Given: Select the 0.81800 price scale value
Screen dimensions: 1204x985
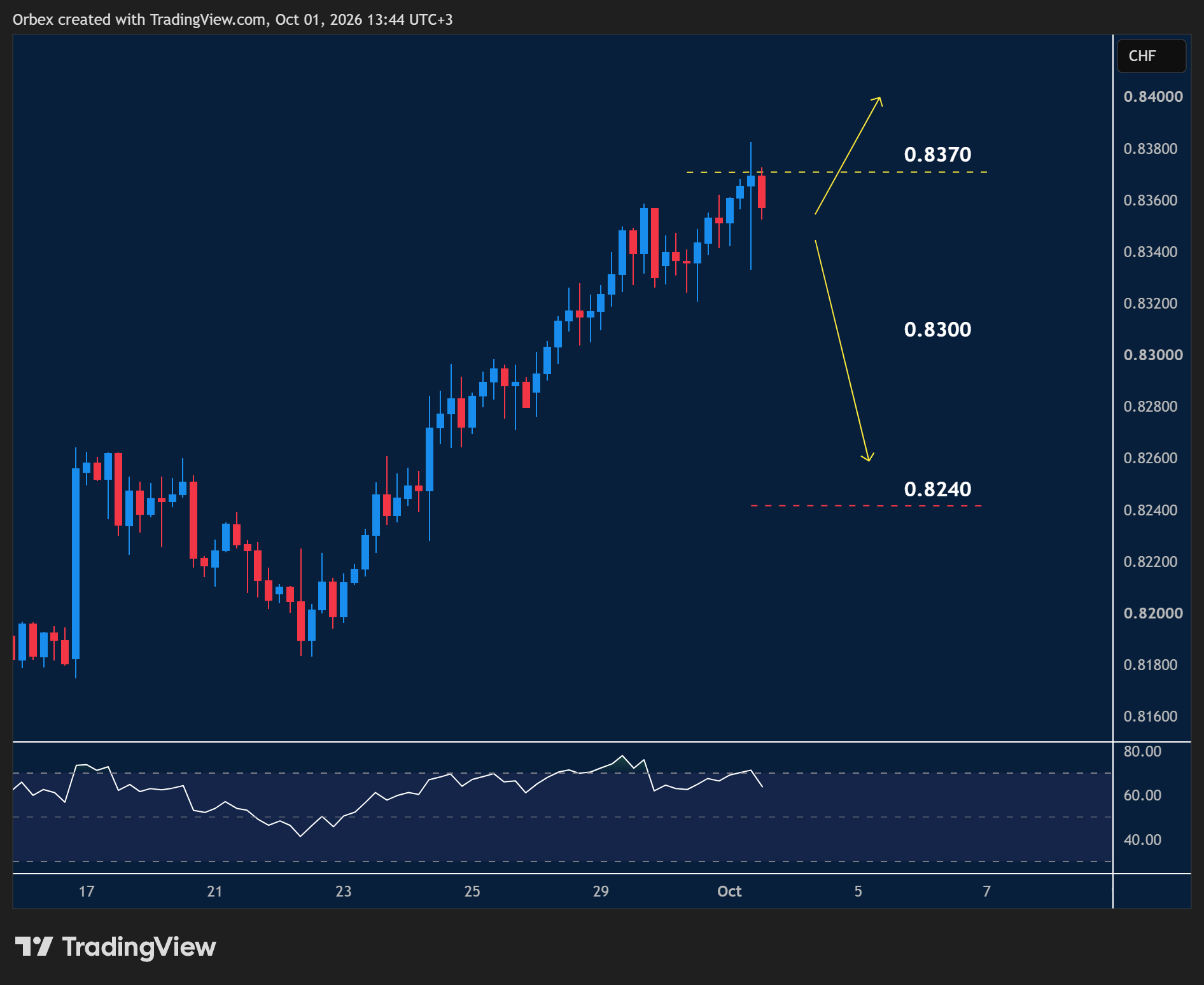Looking at the screenshot, I should tap(1151, 665).
